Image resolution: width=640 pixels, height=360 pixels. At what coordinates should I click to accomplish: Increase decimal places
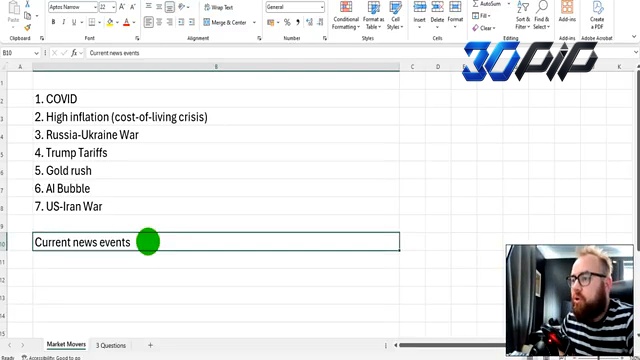pos(309,22)
